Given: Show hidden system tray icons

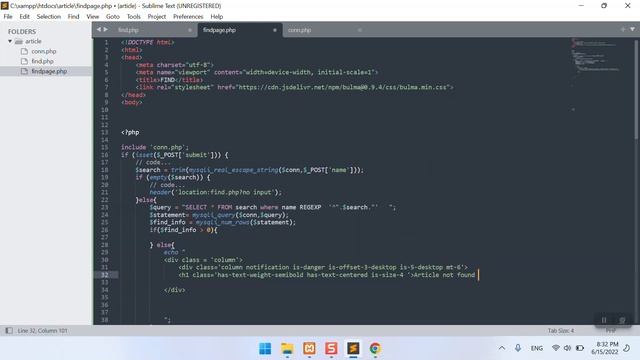Looking at the screenshot, I should [x=502, y=348].
